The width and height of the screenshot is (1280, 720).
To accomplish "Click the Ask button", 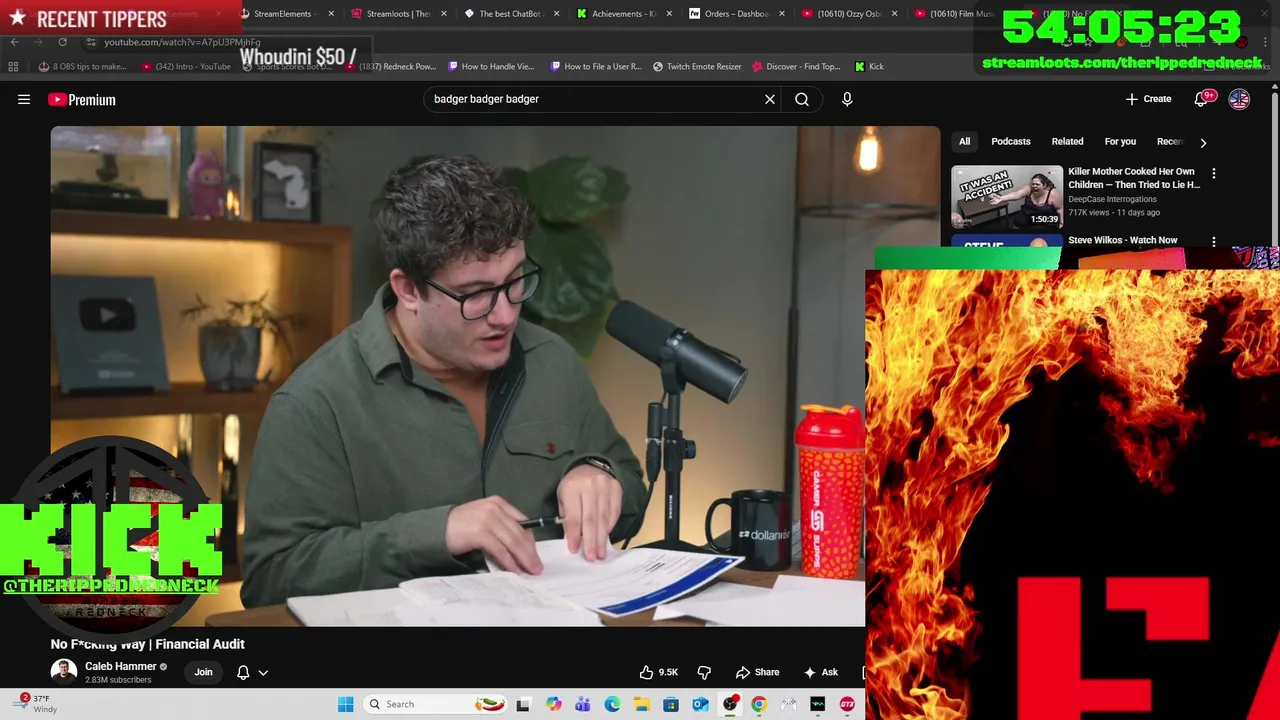I will [x=820, y=672].
